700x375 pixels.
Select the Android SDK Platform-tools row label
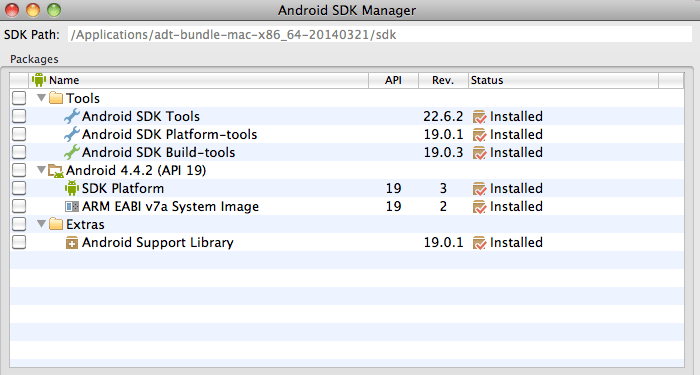pyautogui.click(x=170, y=134)
